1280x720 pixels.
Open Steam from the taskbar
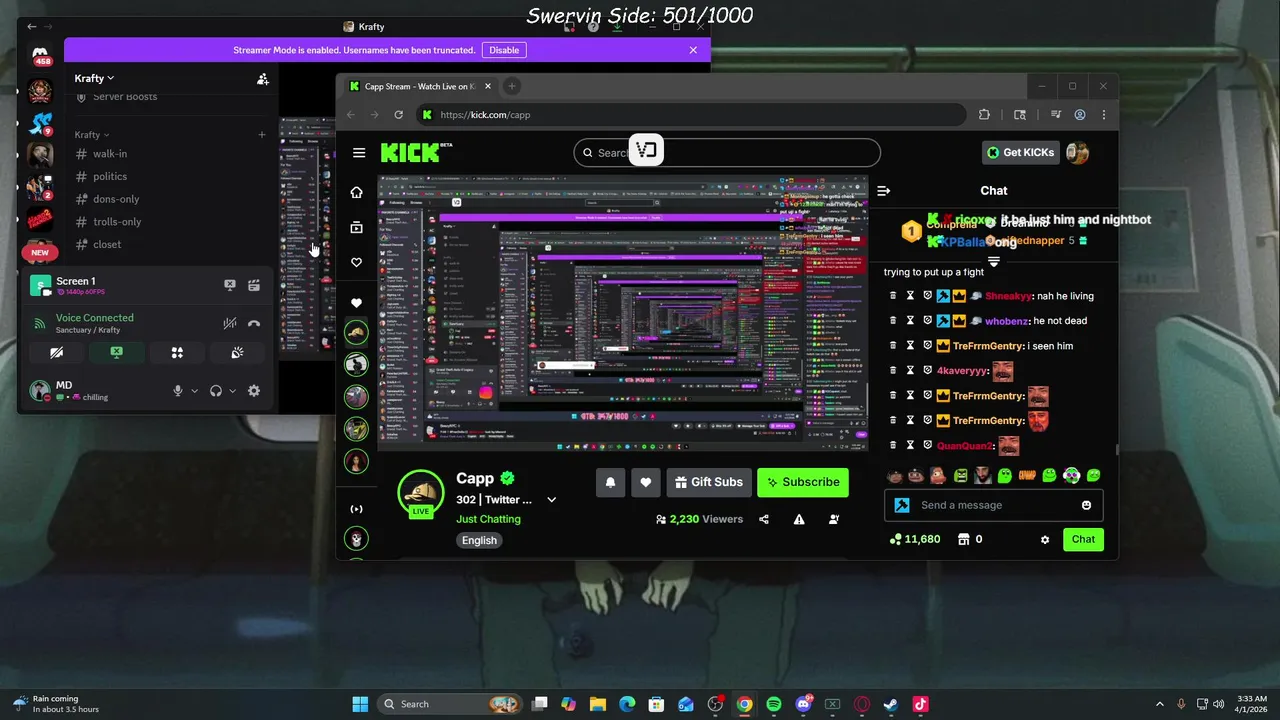(x=891, y=704)
